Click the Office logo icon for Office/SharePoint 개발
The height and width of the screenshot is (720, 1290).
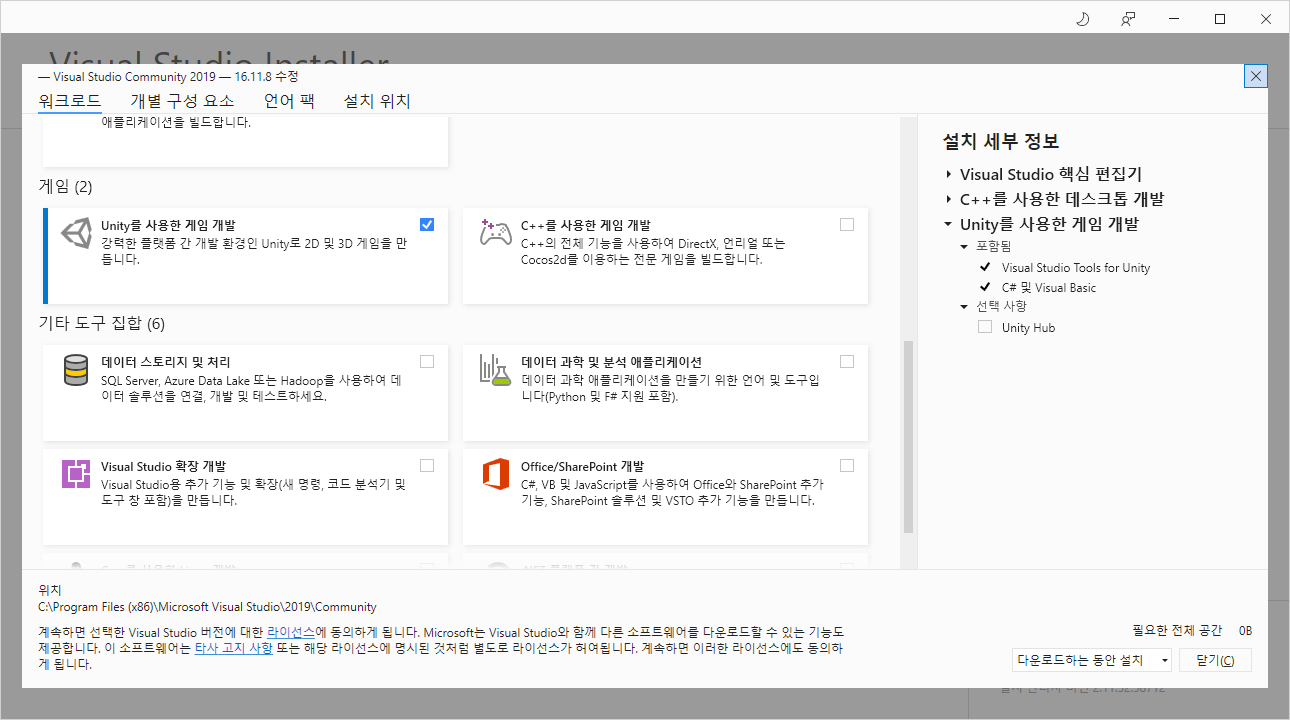(496, 474)
